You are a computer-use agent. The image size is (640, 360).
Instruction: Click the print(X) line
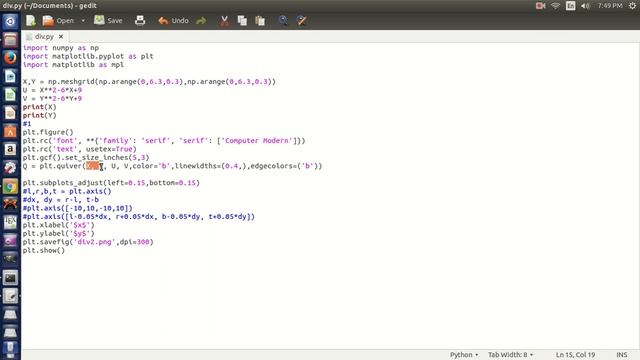pyautogui.click(x=40, y=107)
